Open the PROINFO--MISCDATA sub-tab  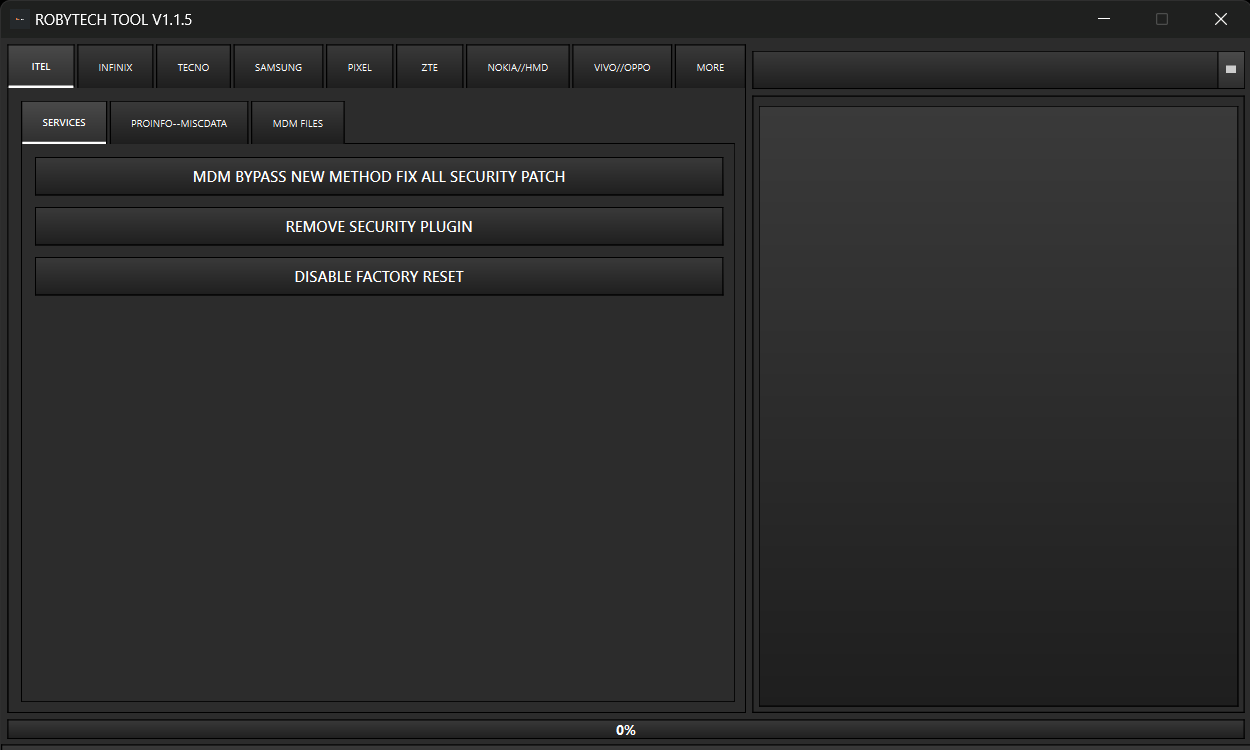(x=179, y=123)
